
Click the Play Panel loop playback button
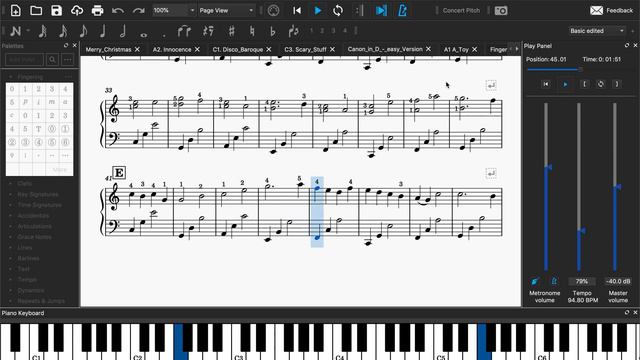(600, 84)
